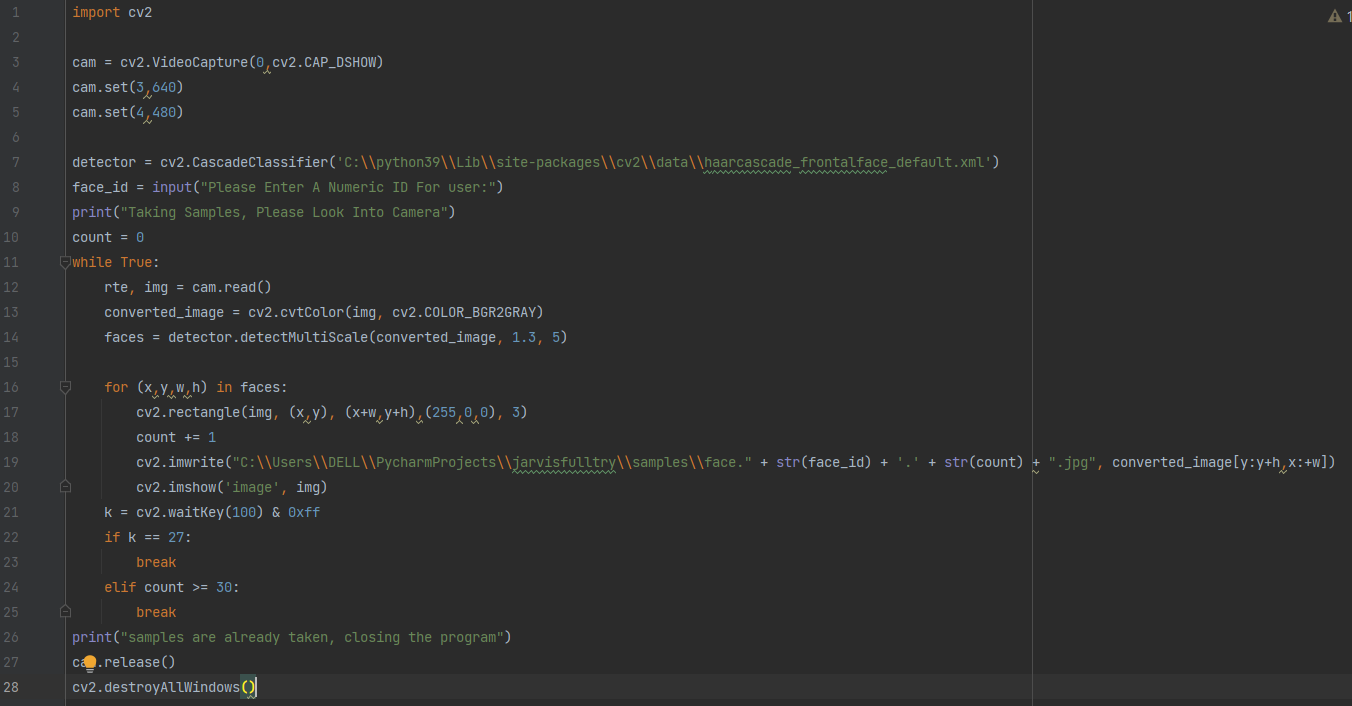Place cursor on 'import cv2' statement

pyautogui.click(x=112, y=12)
